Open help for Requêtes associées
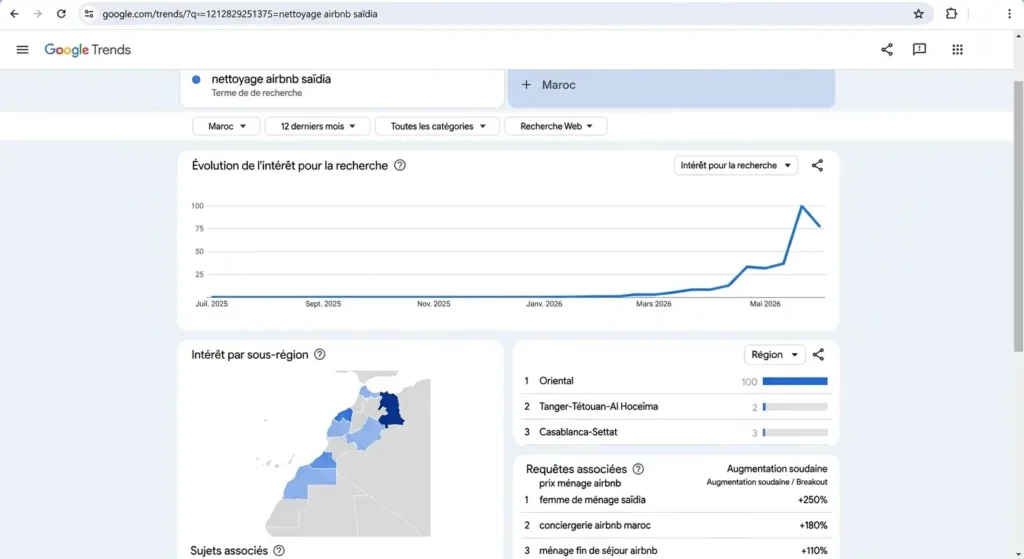Viewport: 1024px width, 559px height. (x=638, y=469)
